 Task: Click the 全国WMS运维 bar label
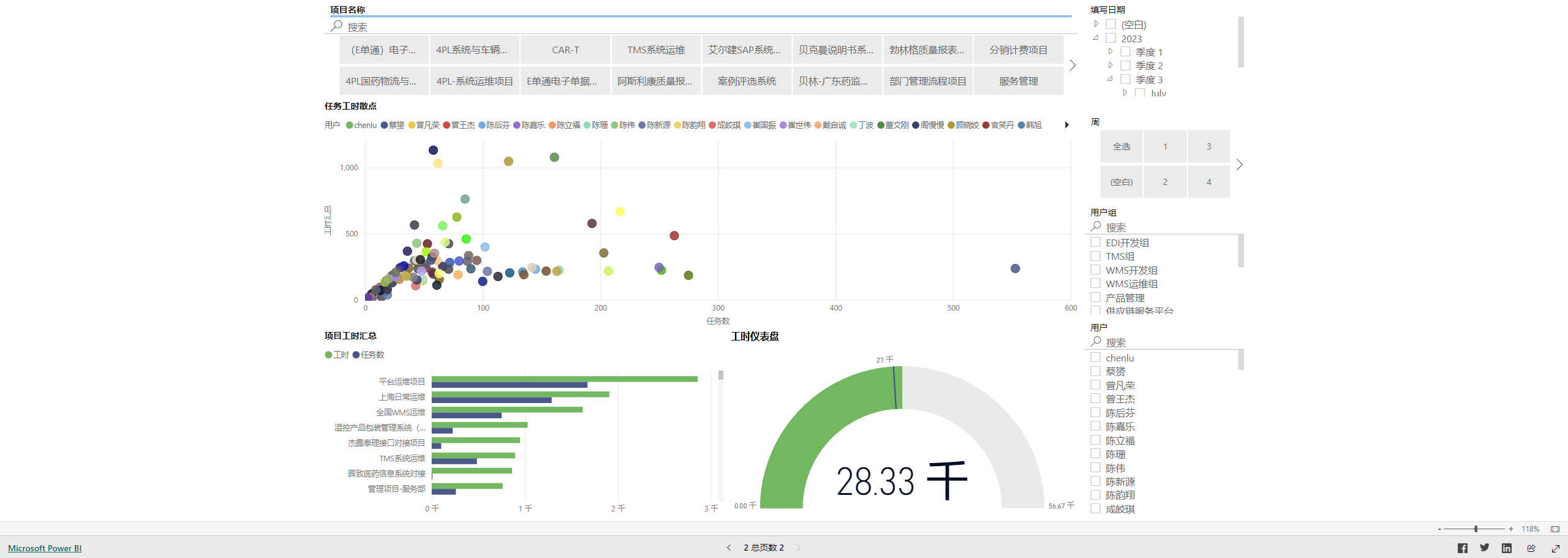coord(401,412)
